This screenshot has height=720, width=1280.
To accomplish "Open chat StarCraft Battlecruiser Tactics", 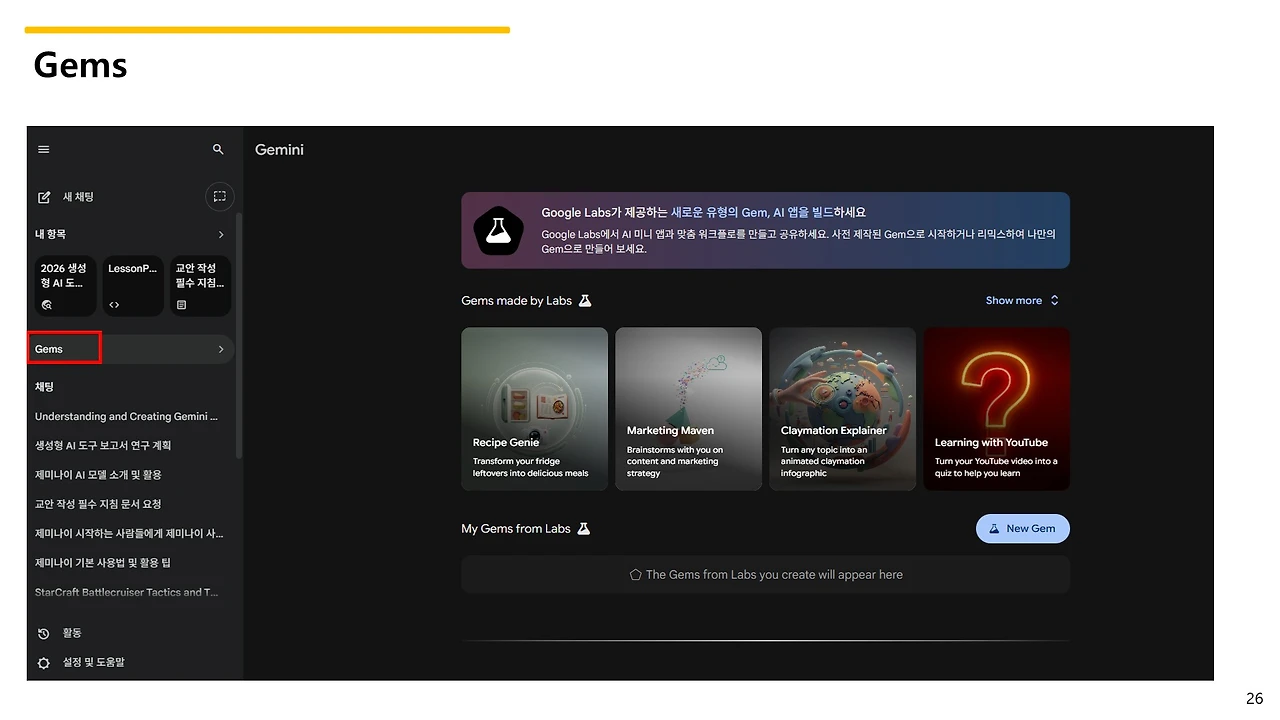I will point(126,592).
